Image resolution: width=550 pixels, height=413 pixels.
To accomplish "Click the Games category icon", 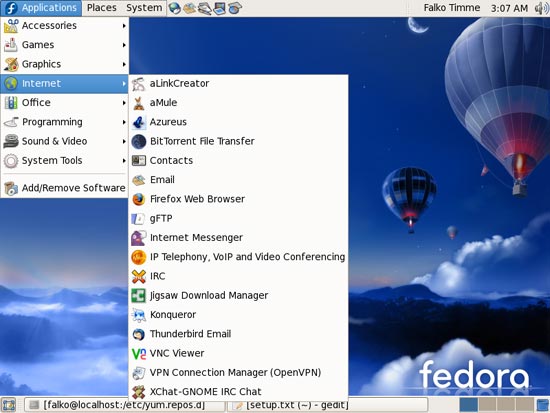I will 11,45.
